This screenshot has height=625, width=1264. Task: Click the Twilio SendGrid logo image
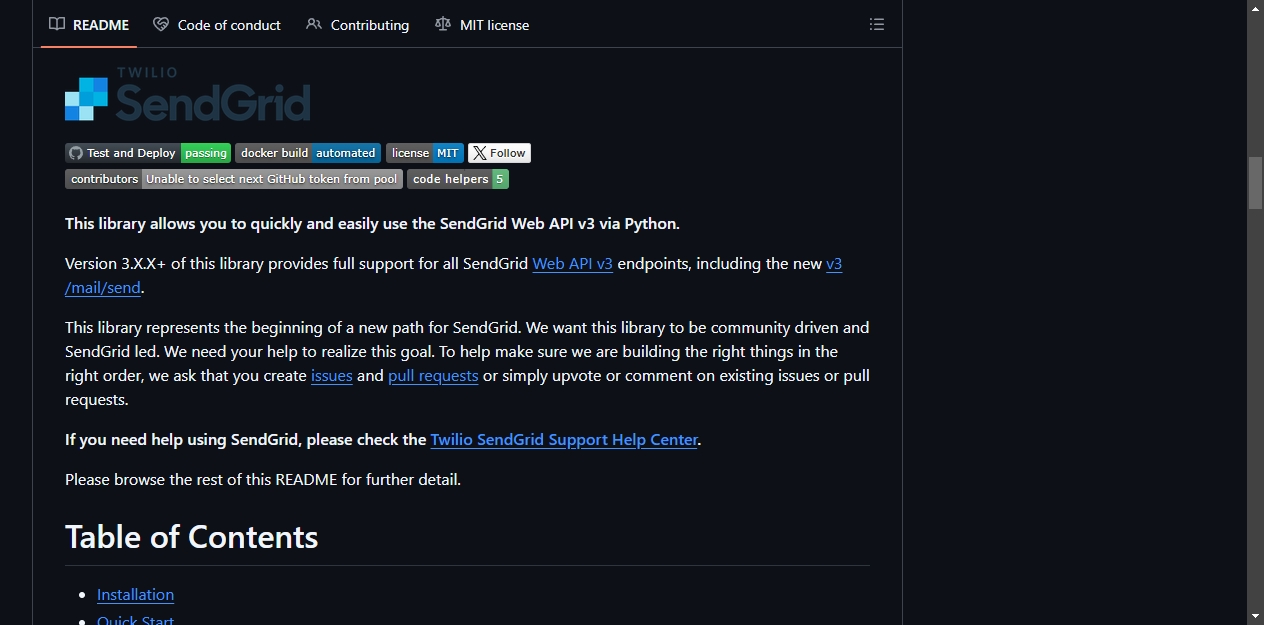[x=188, y=95]
